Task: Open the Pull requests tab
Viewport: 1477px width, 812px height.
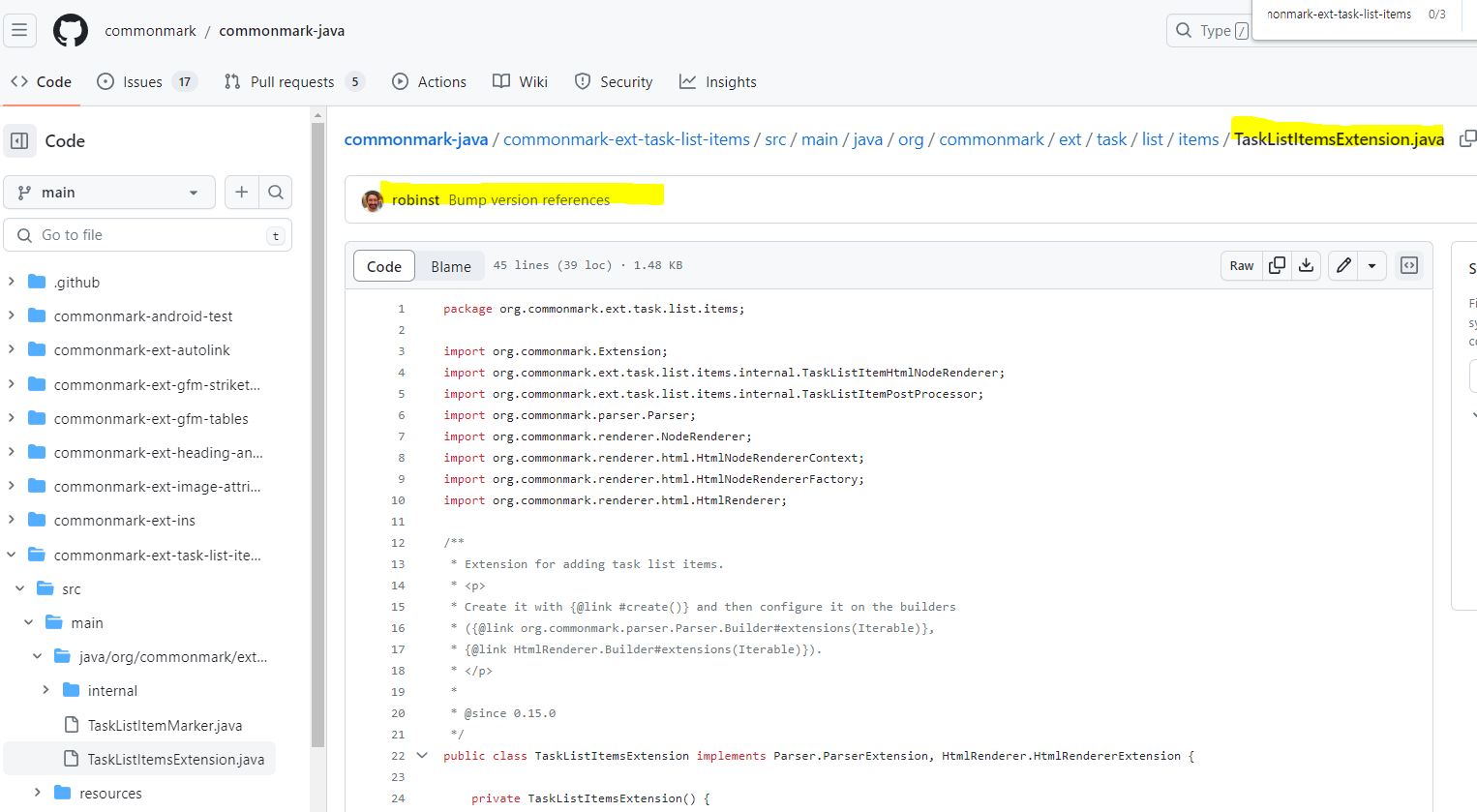Action: pyautogui.click(x=293, y=82)
